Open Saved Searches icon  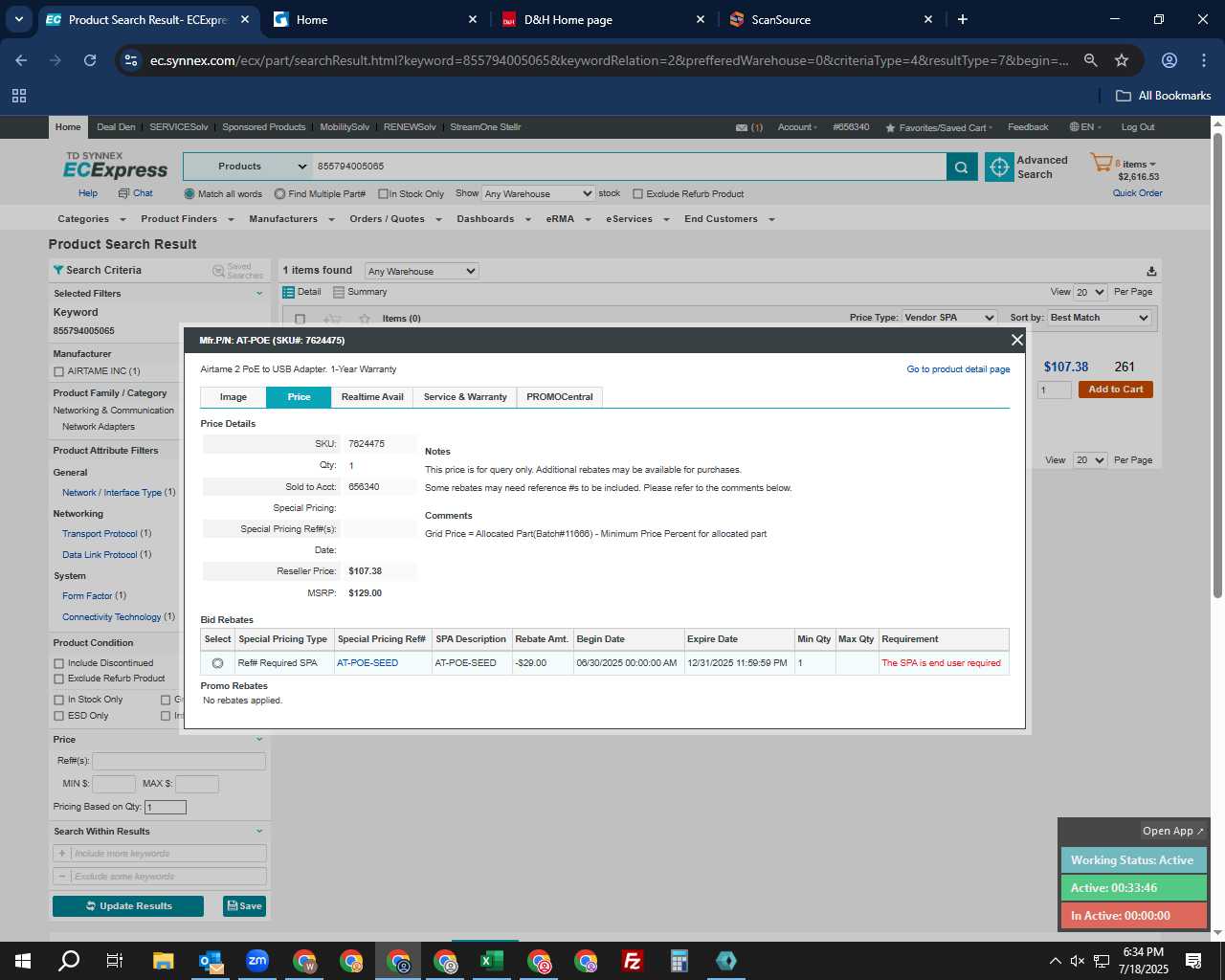(218, 271)
